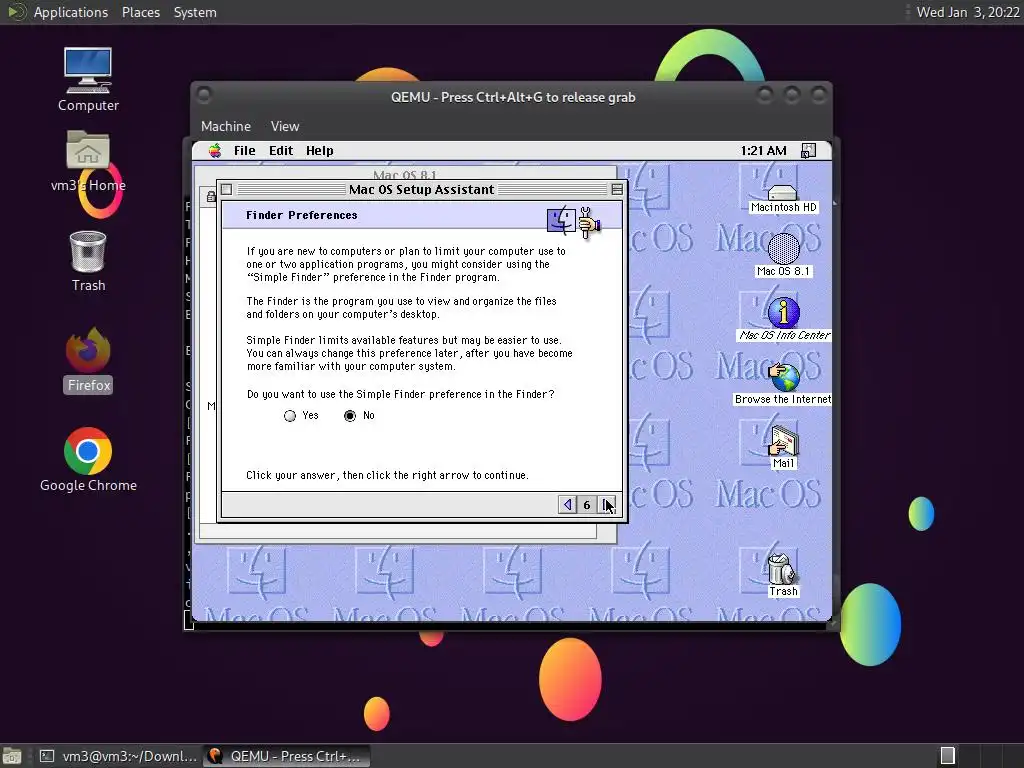Image resolution: width=1024 pixels, height=768 pixels.
Task: Select the Mac OS Trash icon
Action: (x=782, y=575)
